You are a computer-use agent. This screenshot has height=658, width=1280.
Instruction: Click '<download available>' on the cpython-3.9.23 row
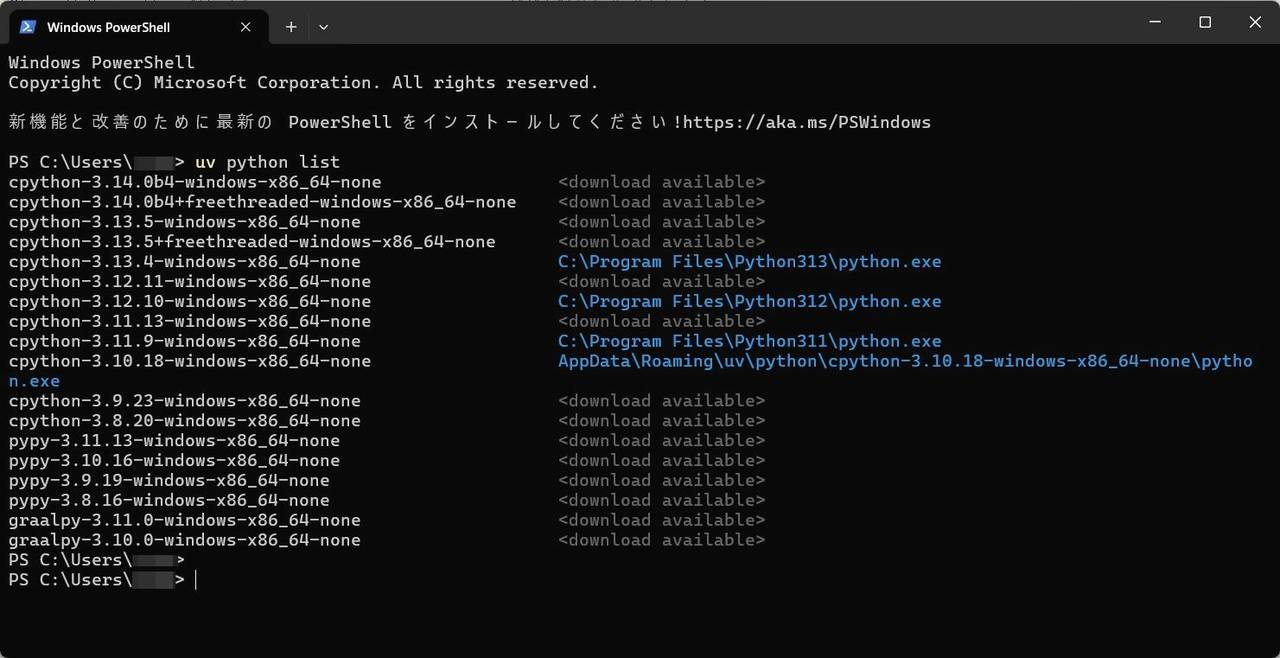[x=662, y=401]
